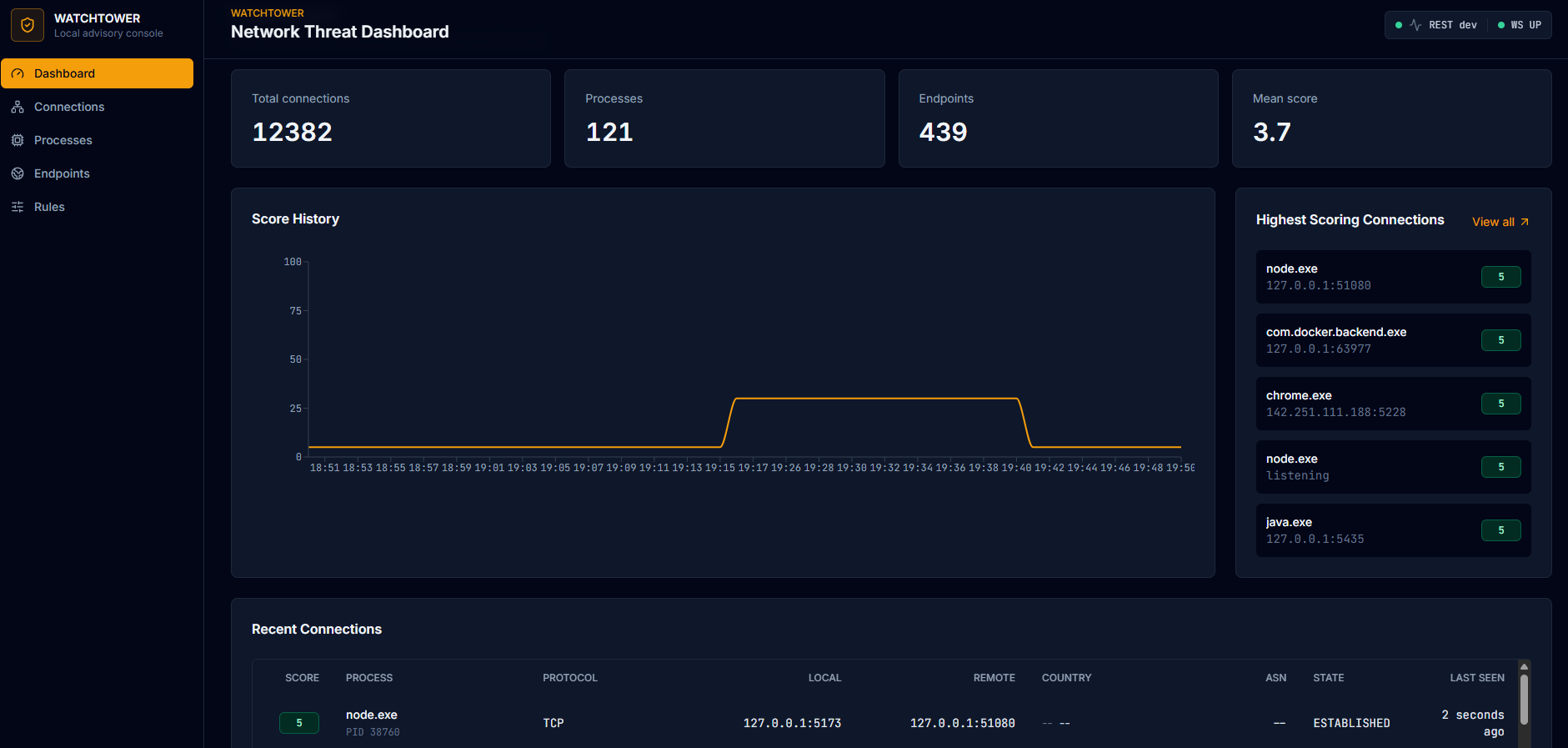1568x748 pixels.
Task: Click the Highest Scoring Connections heading
Action: click(1350, 219)
